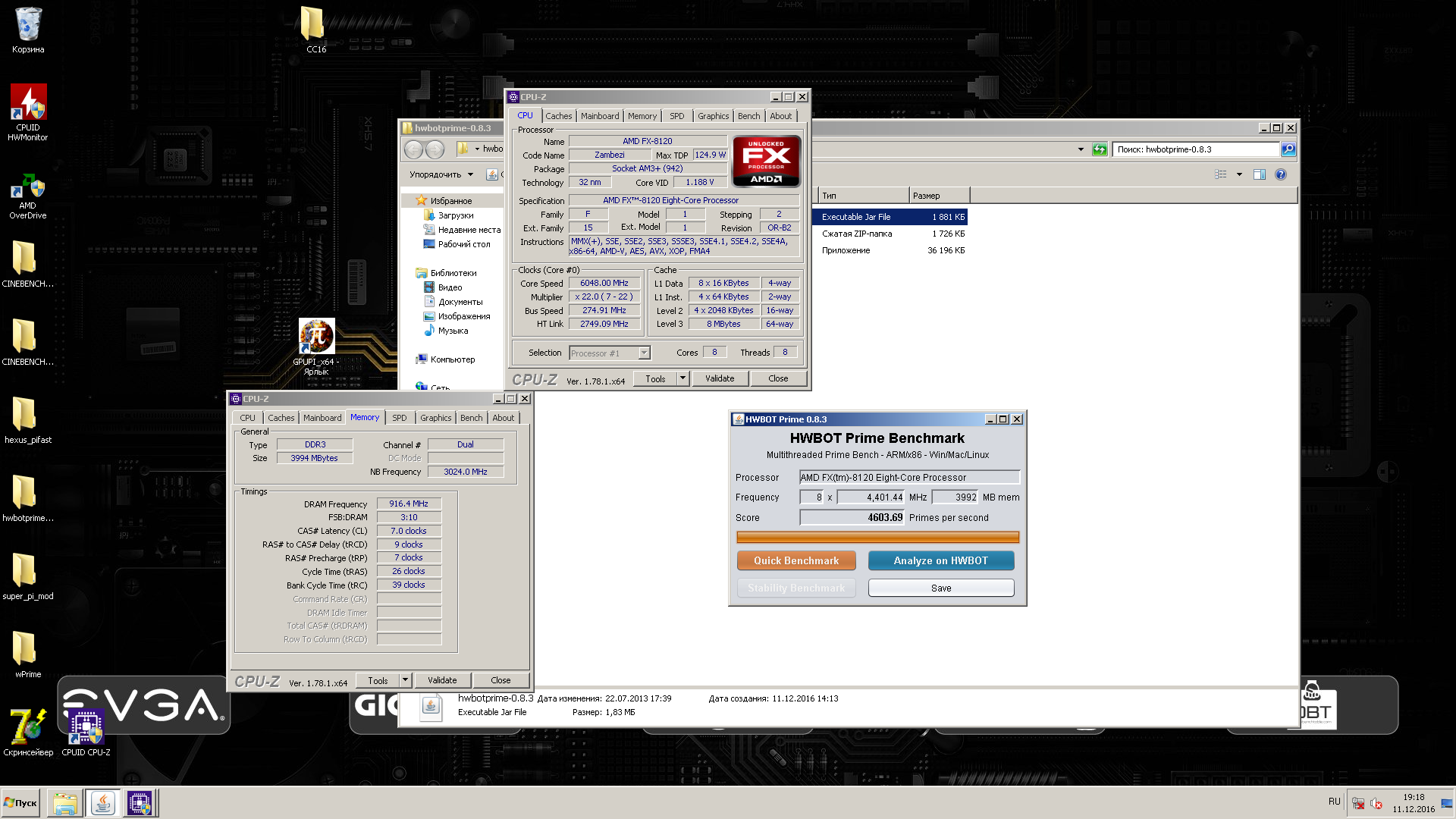Expand Tools dropdown arrow in CPU window
Image resolution: width=1456 pixels, height=819 pixels.
682,378
